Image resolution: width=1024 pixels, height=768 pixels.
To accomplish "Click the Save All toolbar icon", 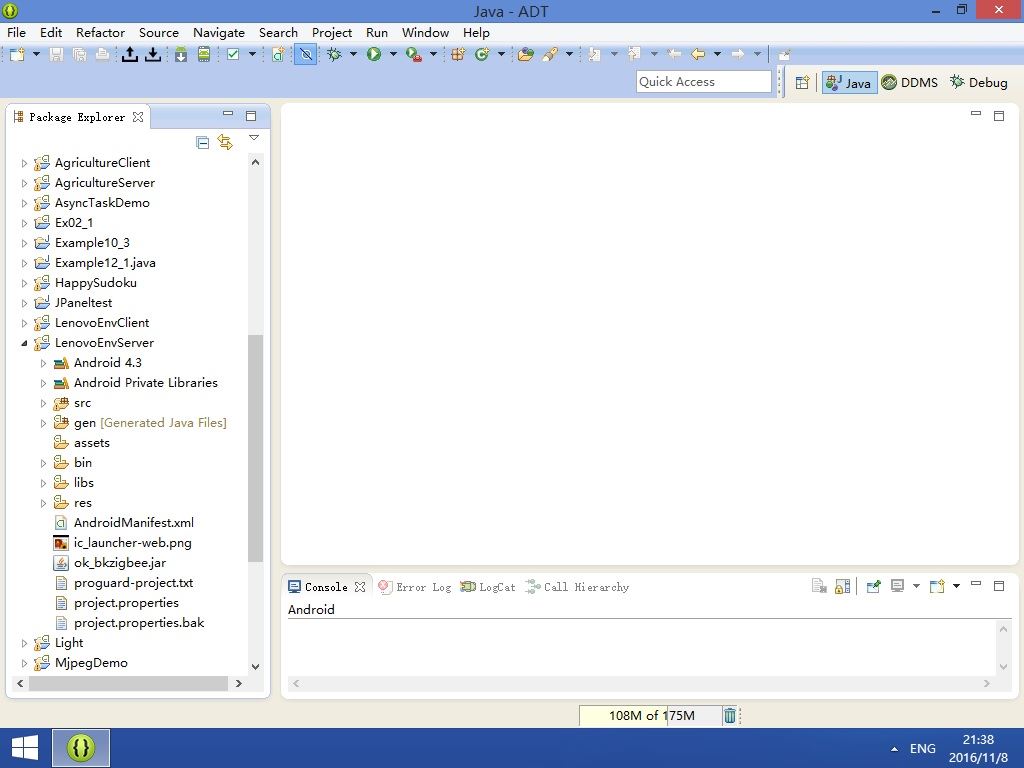I will pyautogui.click(x=79, y=55).
